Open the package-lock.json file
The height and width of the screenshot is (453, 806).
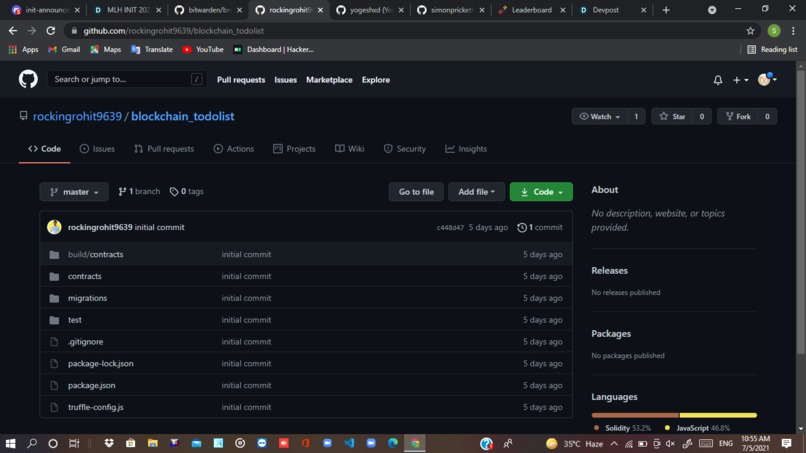point(101,364)
